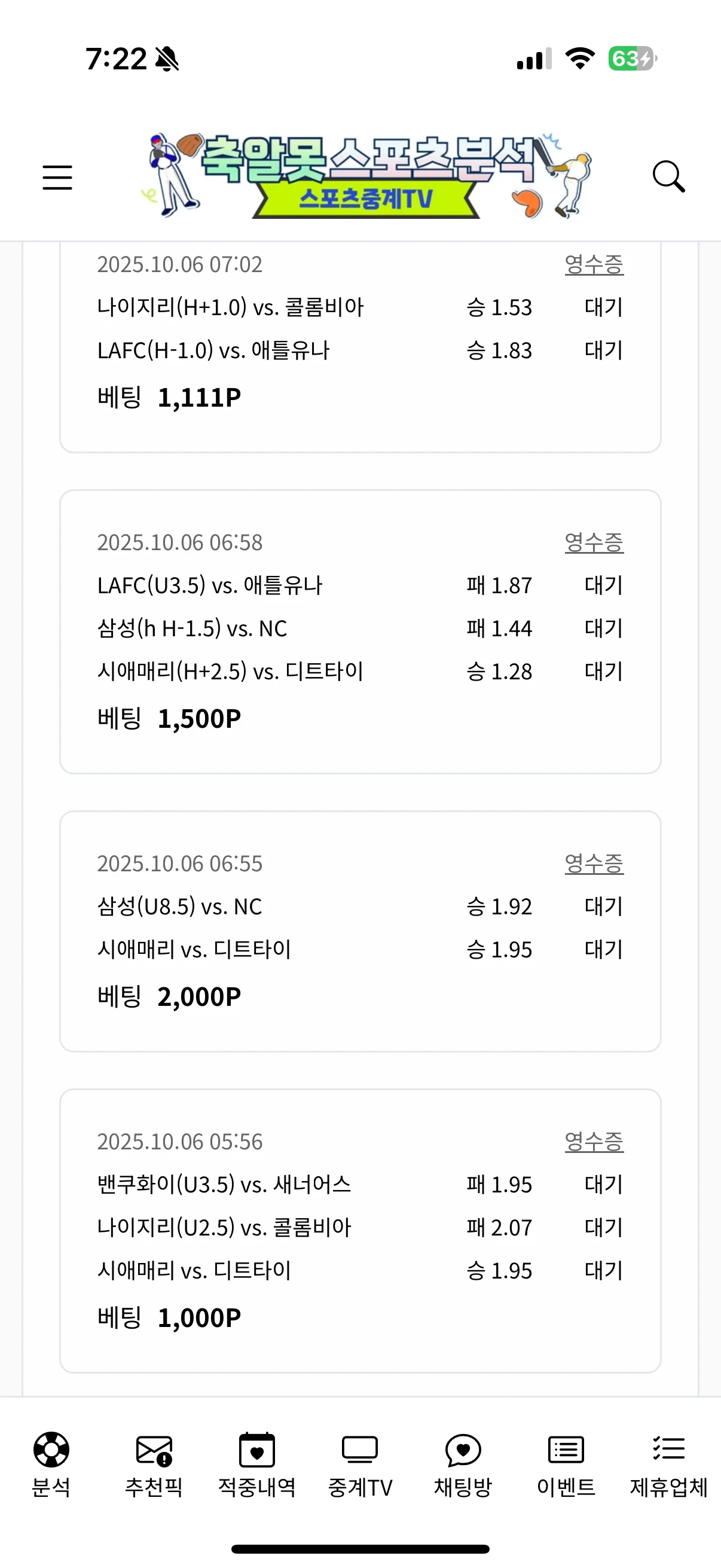Open 영수증 link for the 07:02 bet

coord(594,265)
